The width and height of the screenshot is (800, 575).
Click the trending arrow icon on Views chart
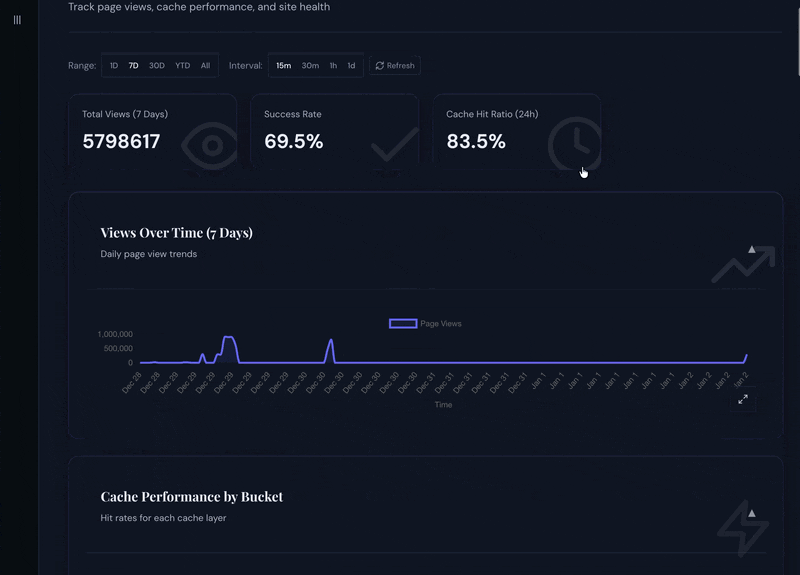click(744, 264)
